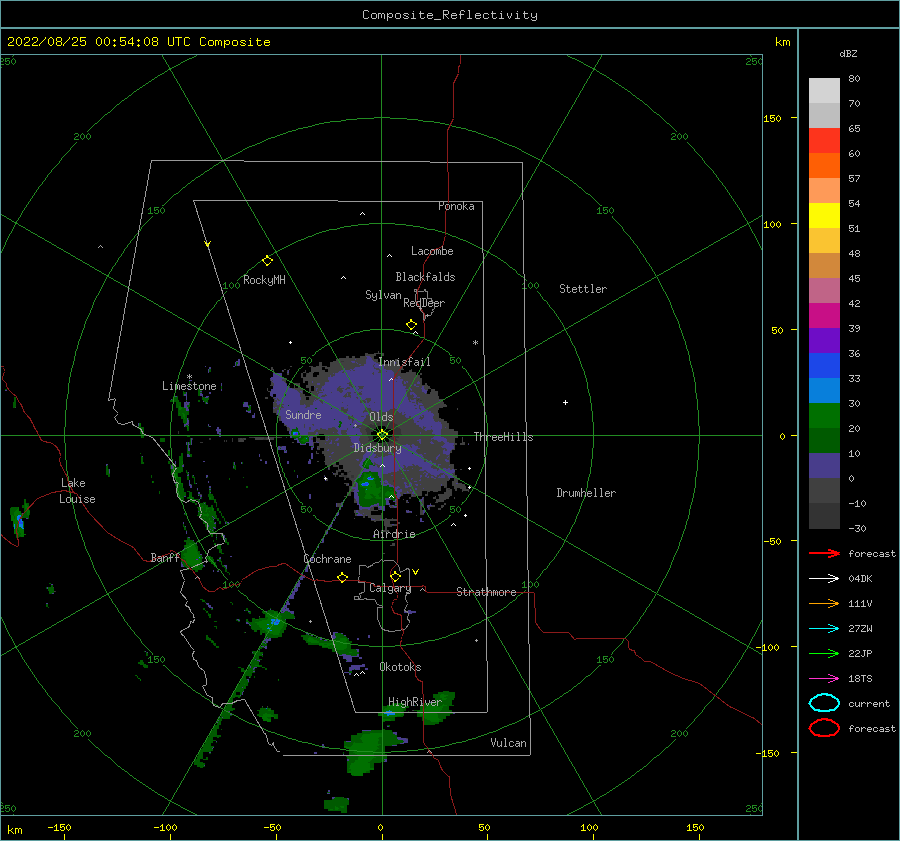The width and height of the screenshot is (900, 841).
Task: Click the cyan current ellipse icon
Action: point(824,703)
